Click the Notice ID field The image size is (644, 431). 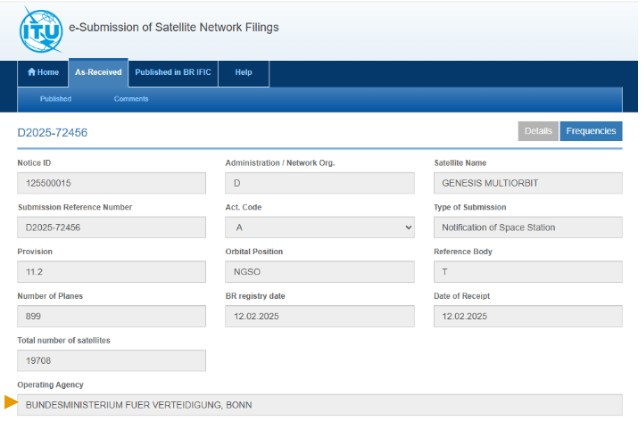point(111,184)
